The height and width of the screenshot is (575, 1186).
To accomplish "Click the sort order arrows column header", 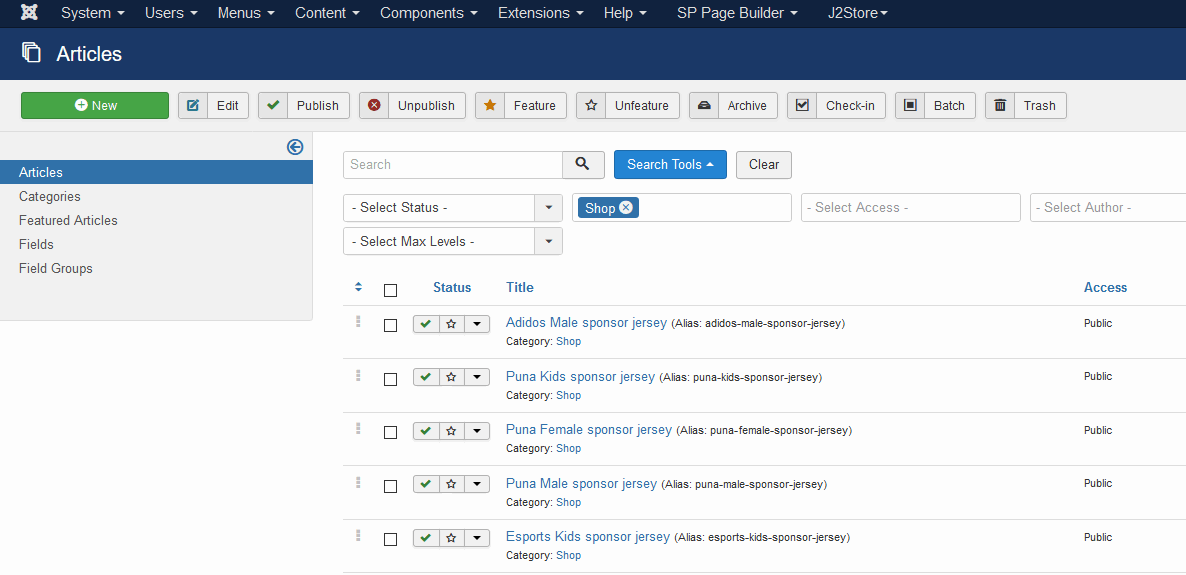I will click(359, 288).
